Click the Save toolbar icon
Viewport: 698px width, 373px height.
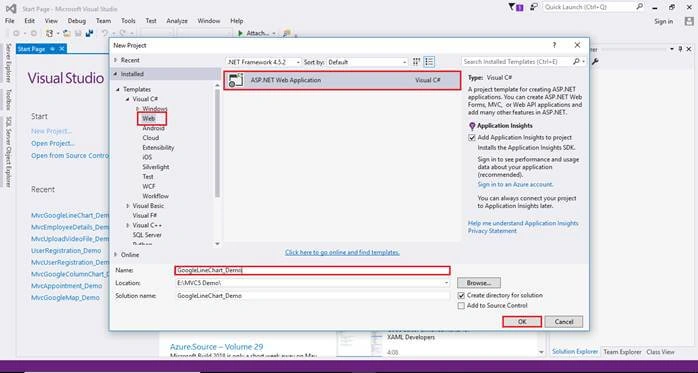78,33
